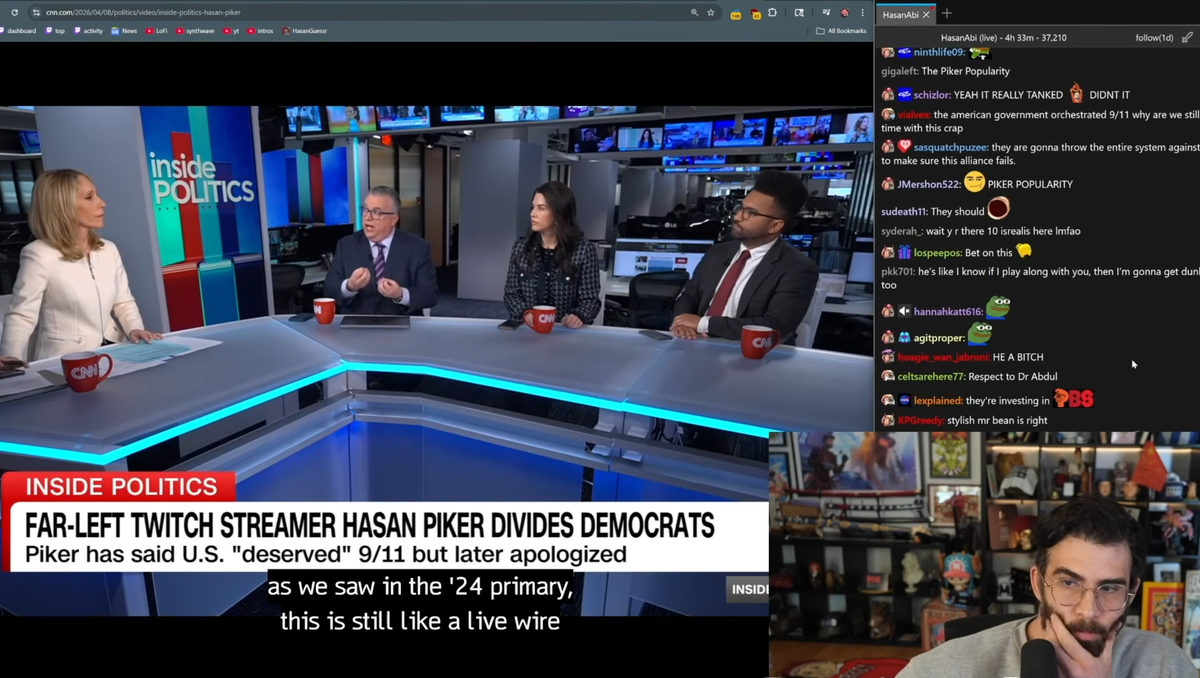1200x678 pixels.
Task: Click the follow(1d) chat mode label
Action: [1154, 38]
